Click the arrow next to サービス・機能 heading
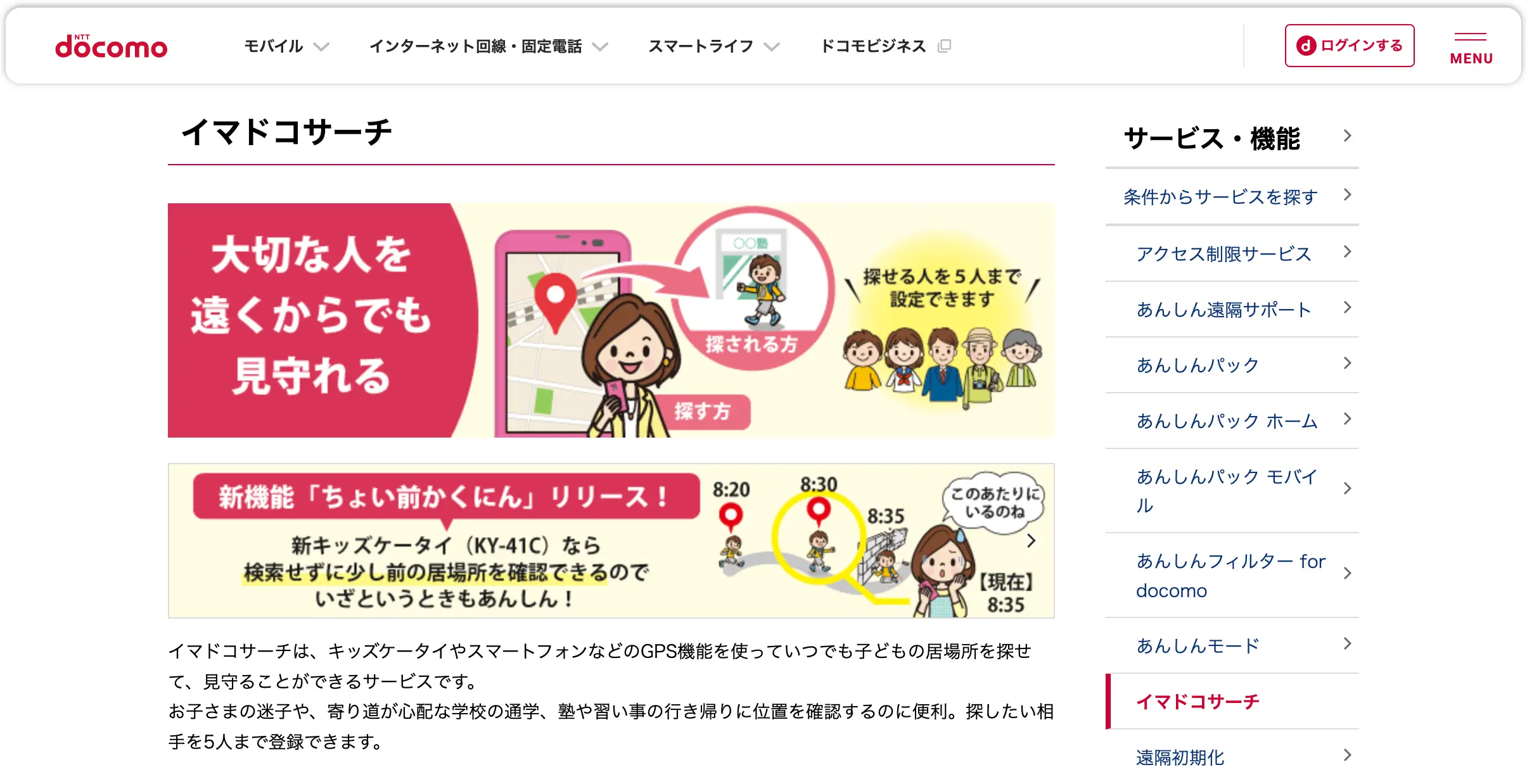Image resolution: width=1527 pixels, height=784 pixels. click(x=1347, y=136)
